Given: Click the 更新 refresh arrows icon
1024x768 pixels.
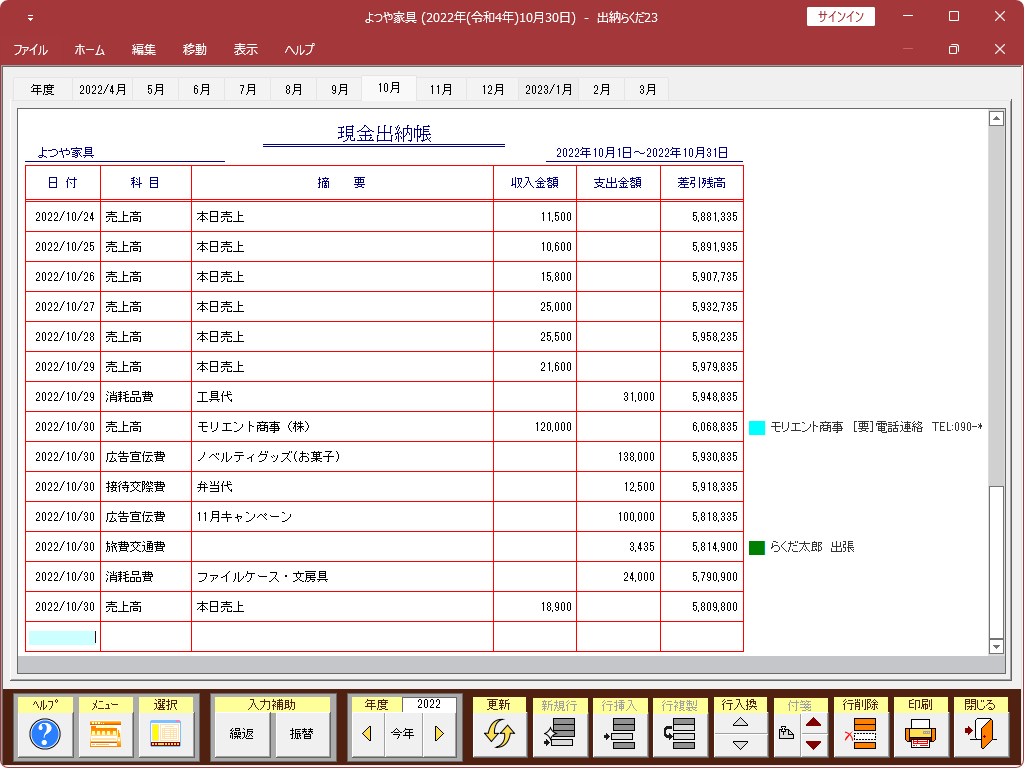Looking at the screenshot, I should click(x=499, y=734).
